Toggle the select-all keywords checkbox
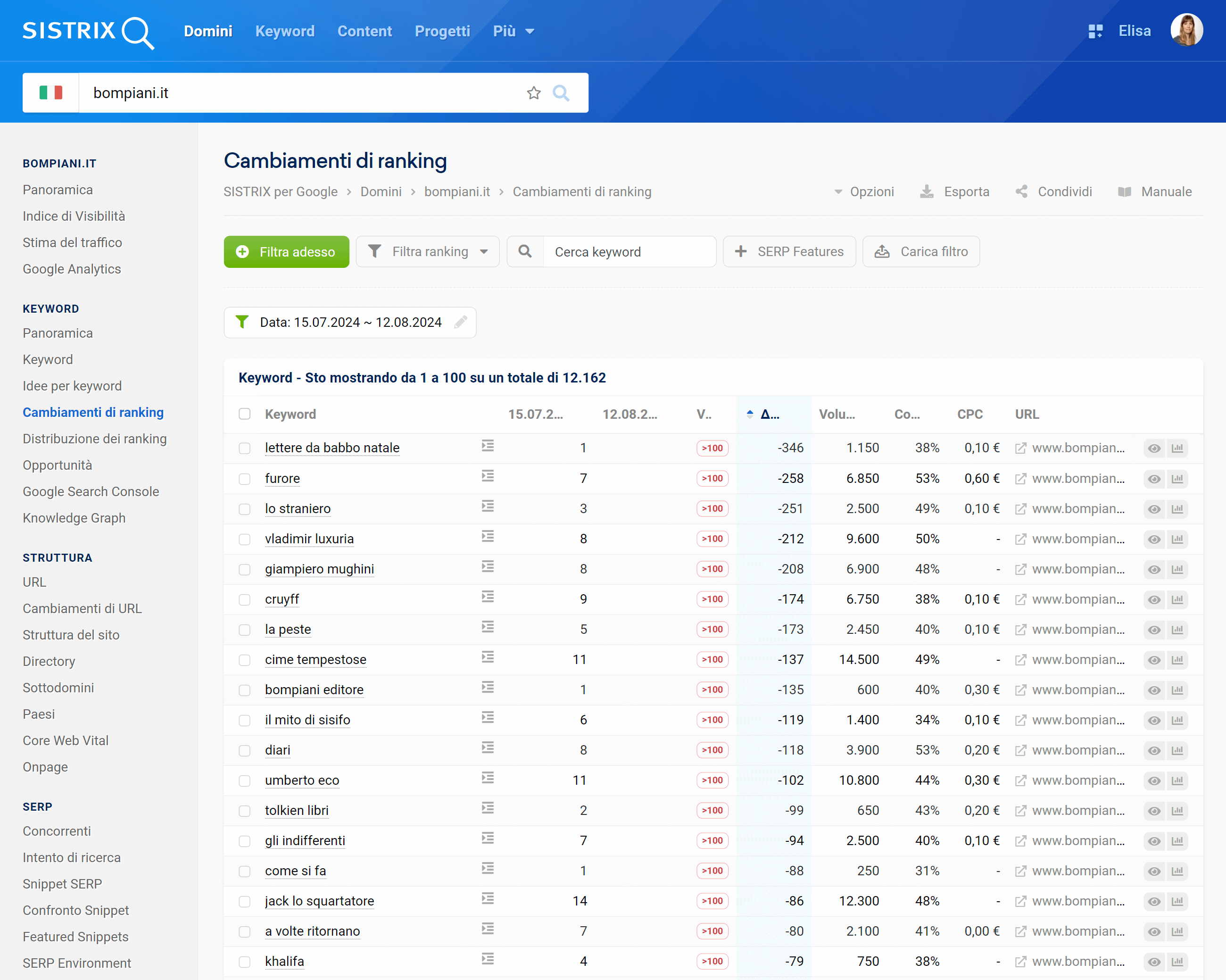Image resolution: width=1226 pixels, height=980 pixels. 245,414
